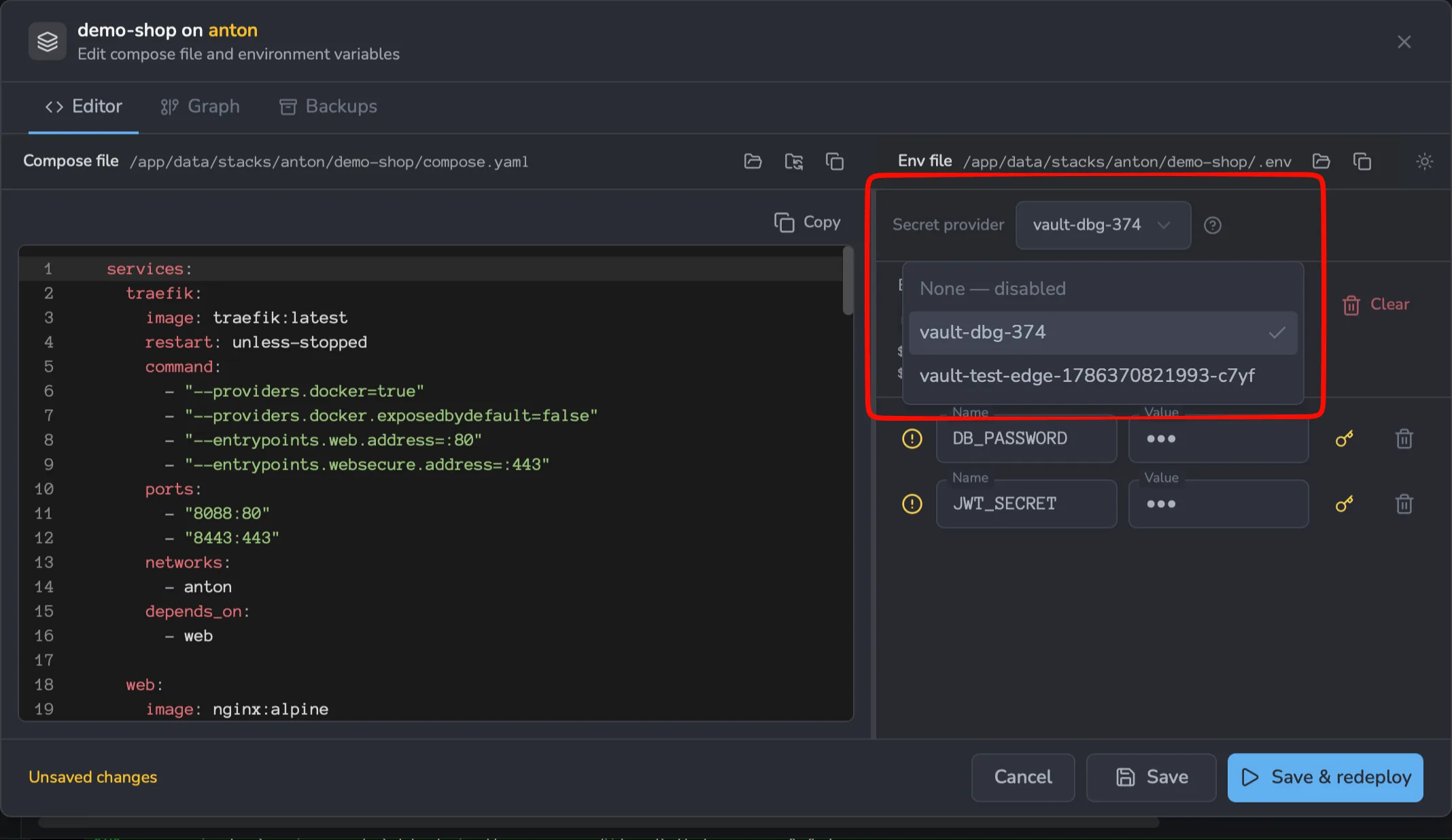This screenshot has width=1452, height=840.
Task: Switch to Editor tab
Action: [x=84, y=107]
